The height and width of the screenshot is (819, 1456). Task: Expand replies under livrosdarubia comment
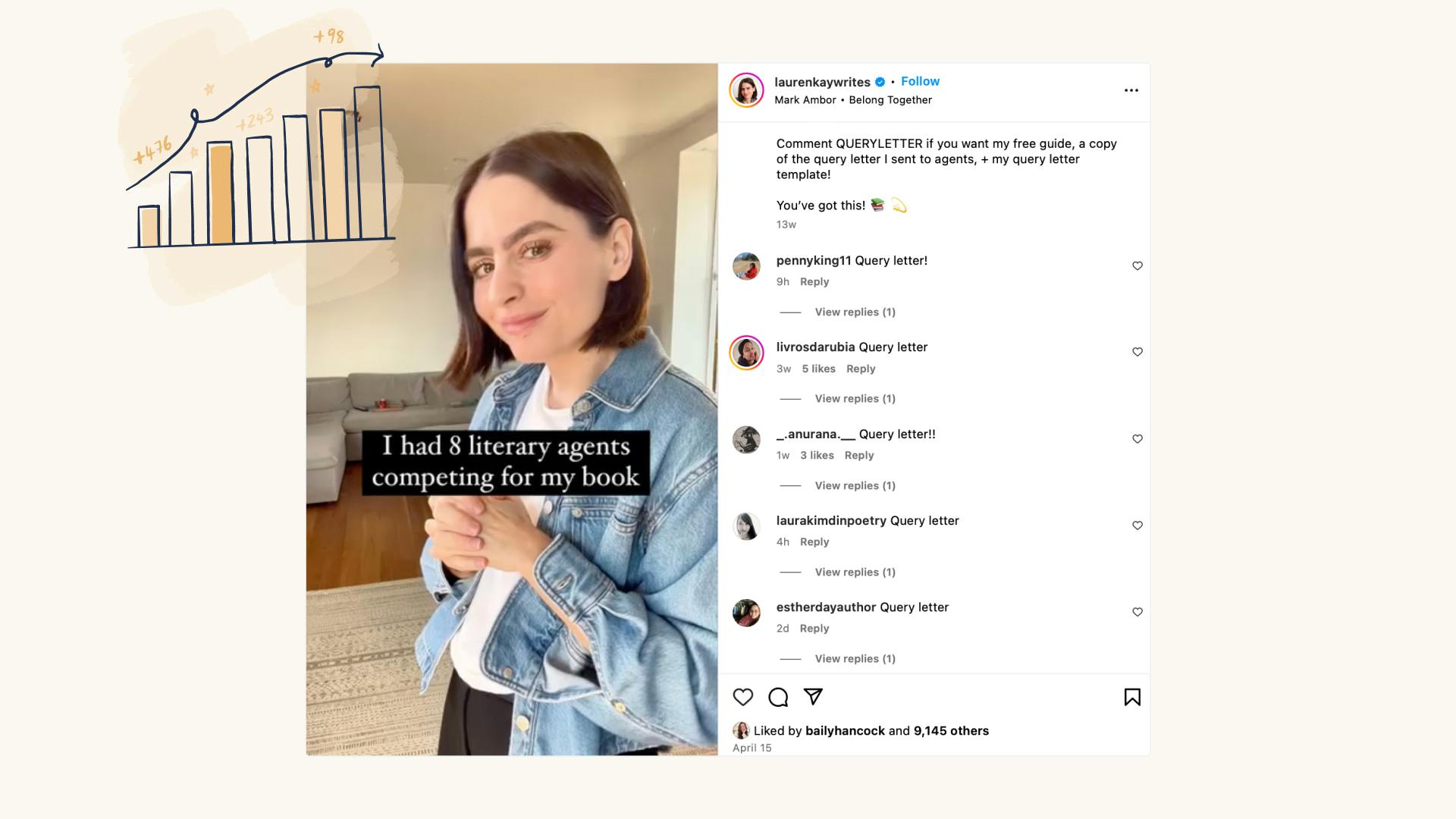855,398
